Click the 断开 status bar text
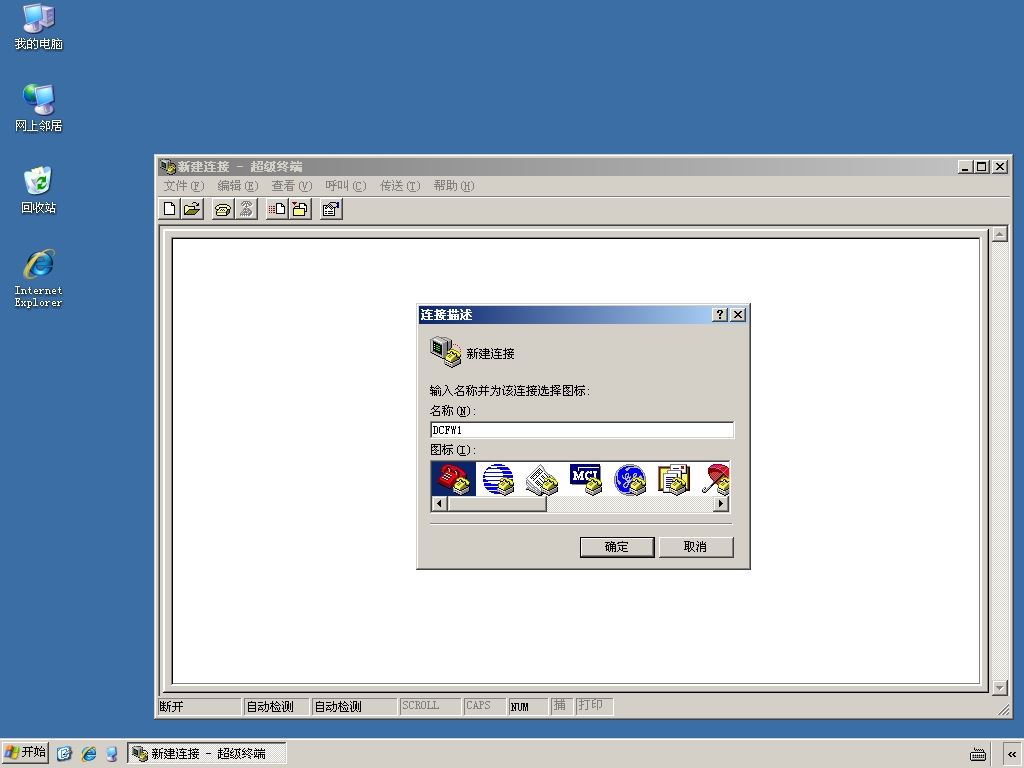This screenshot has height=768, width=1024. [x=172, y=707]
